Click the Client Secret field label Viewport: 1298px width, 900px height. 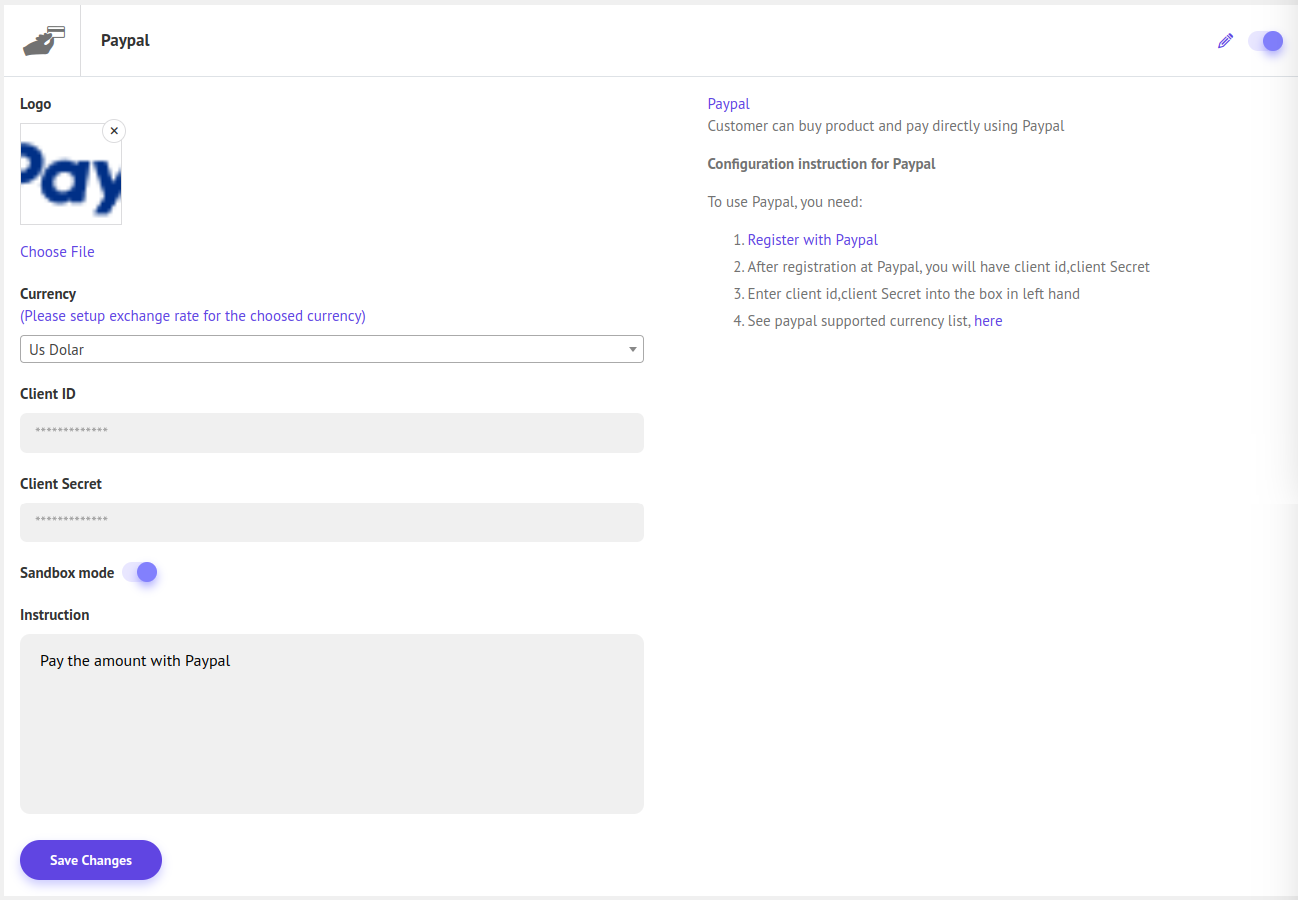click(61, 484)
